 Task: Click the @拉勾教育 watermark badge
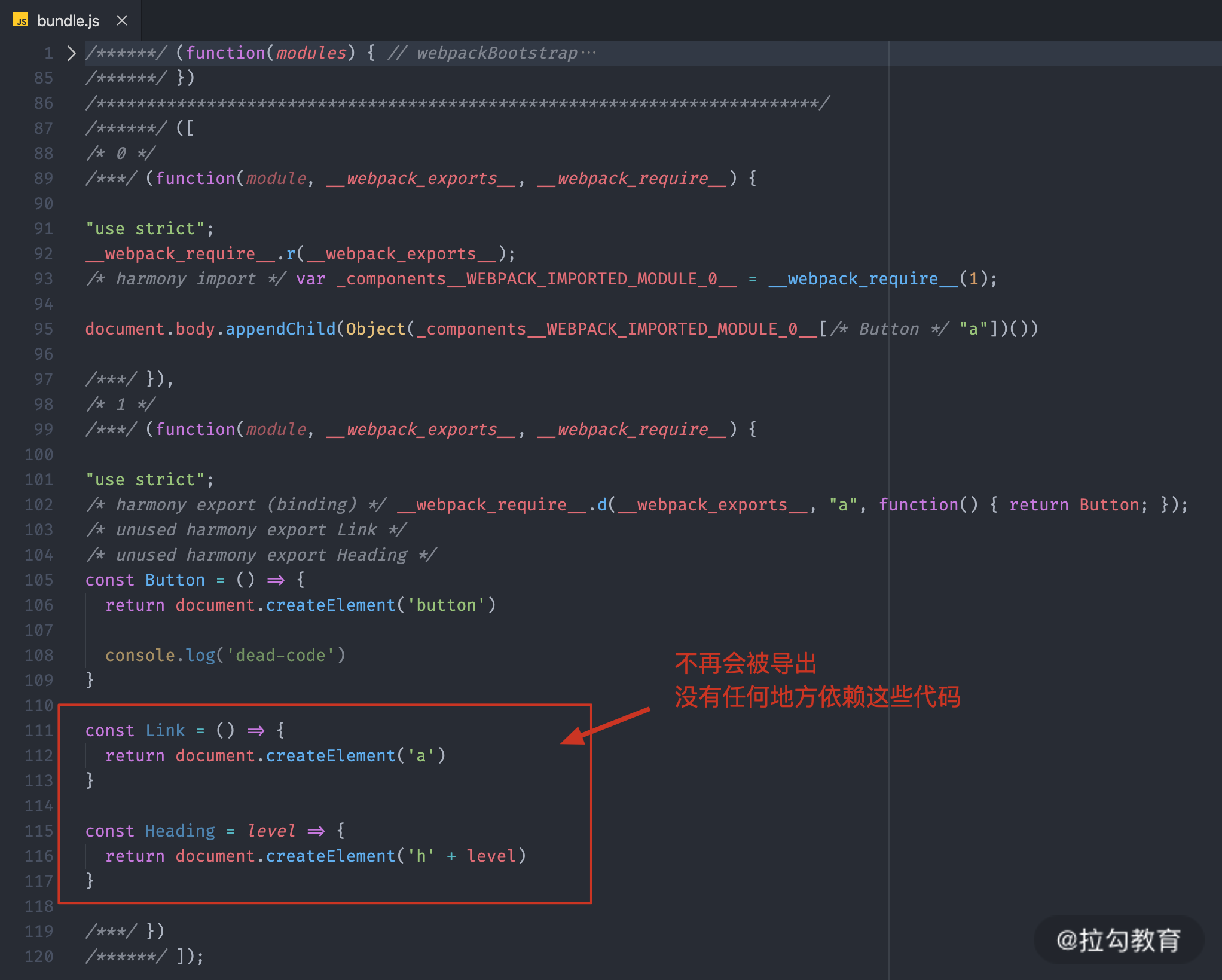[1118, 940]
